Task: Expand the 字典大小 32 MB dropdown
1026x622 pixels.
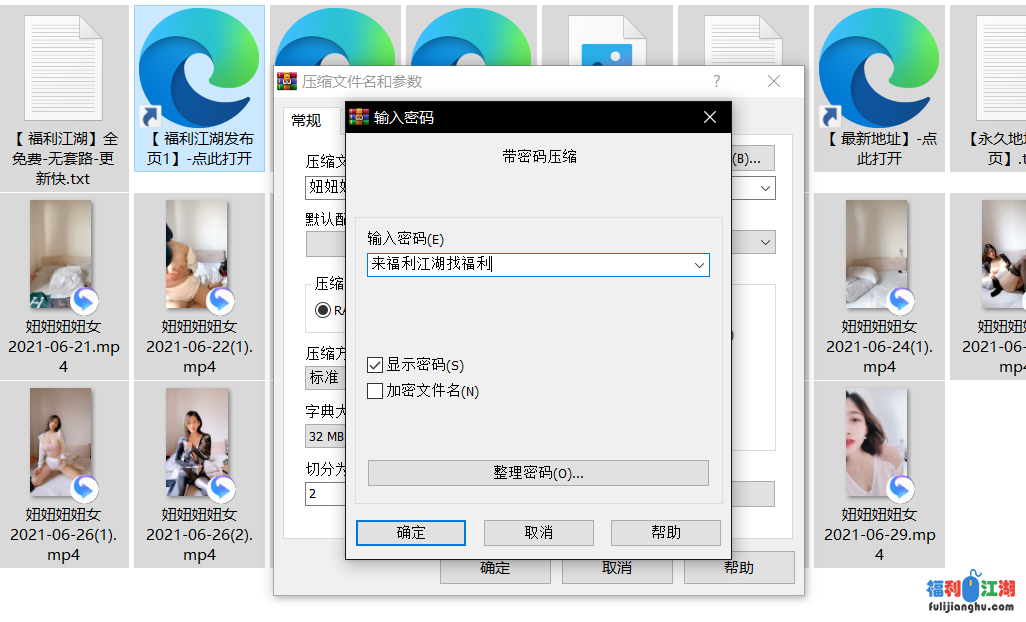Action: 325,436
